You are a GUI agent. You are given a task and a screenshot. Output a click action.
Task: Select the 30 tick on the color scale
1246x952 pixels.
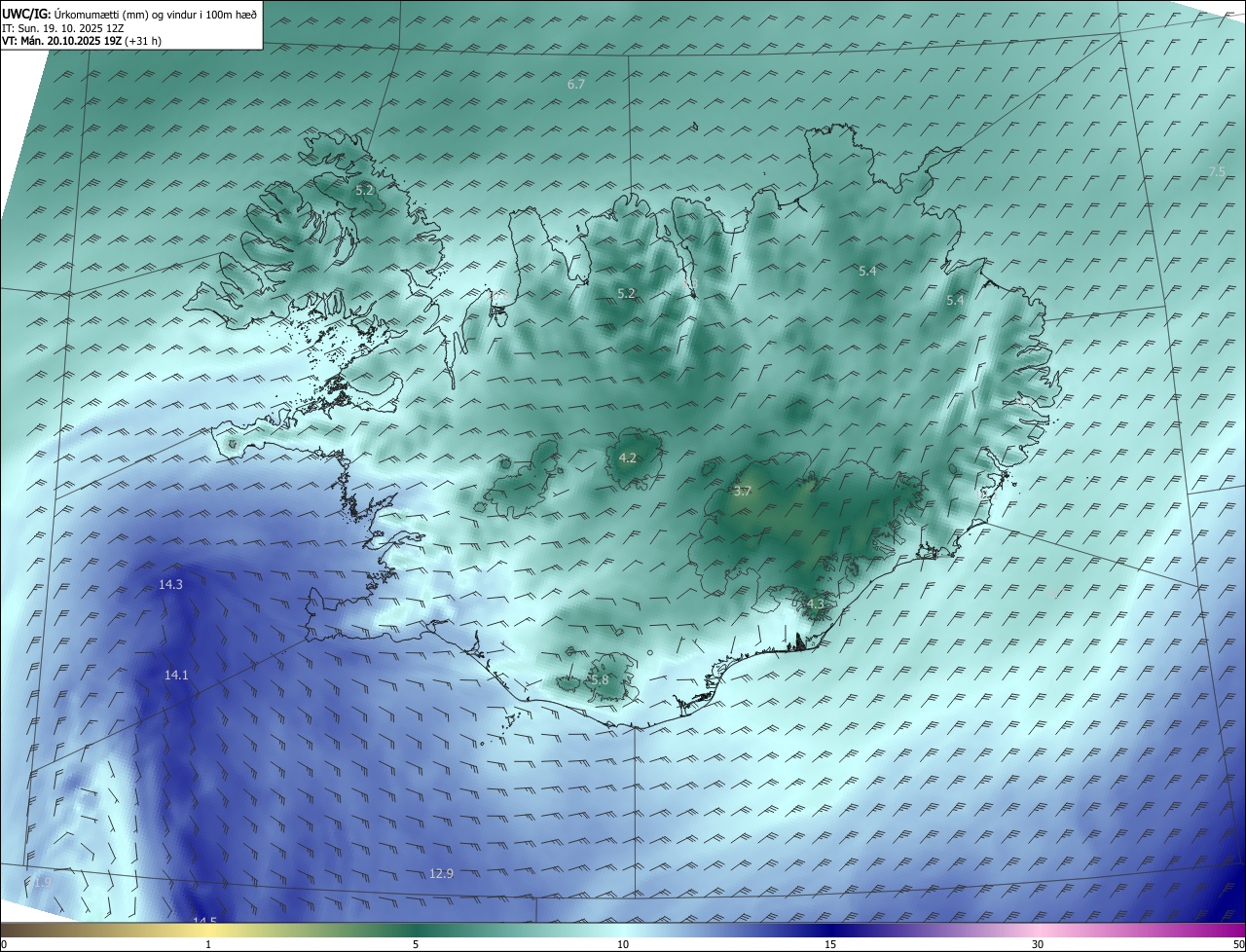[x=1038, y=944]
